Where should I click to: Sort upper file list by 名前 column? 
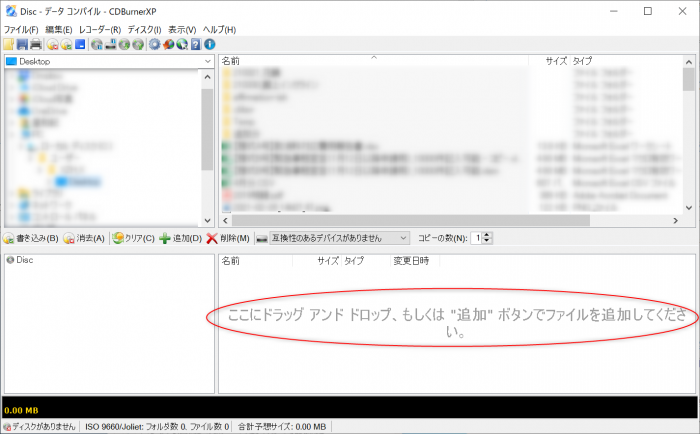coord(374,61)
